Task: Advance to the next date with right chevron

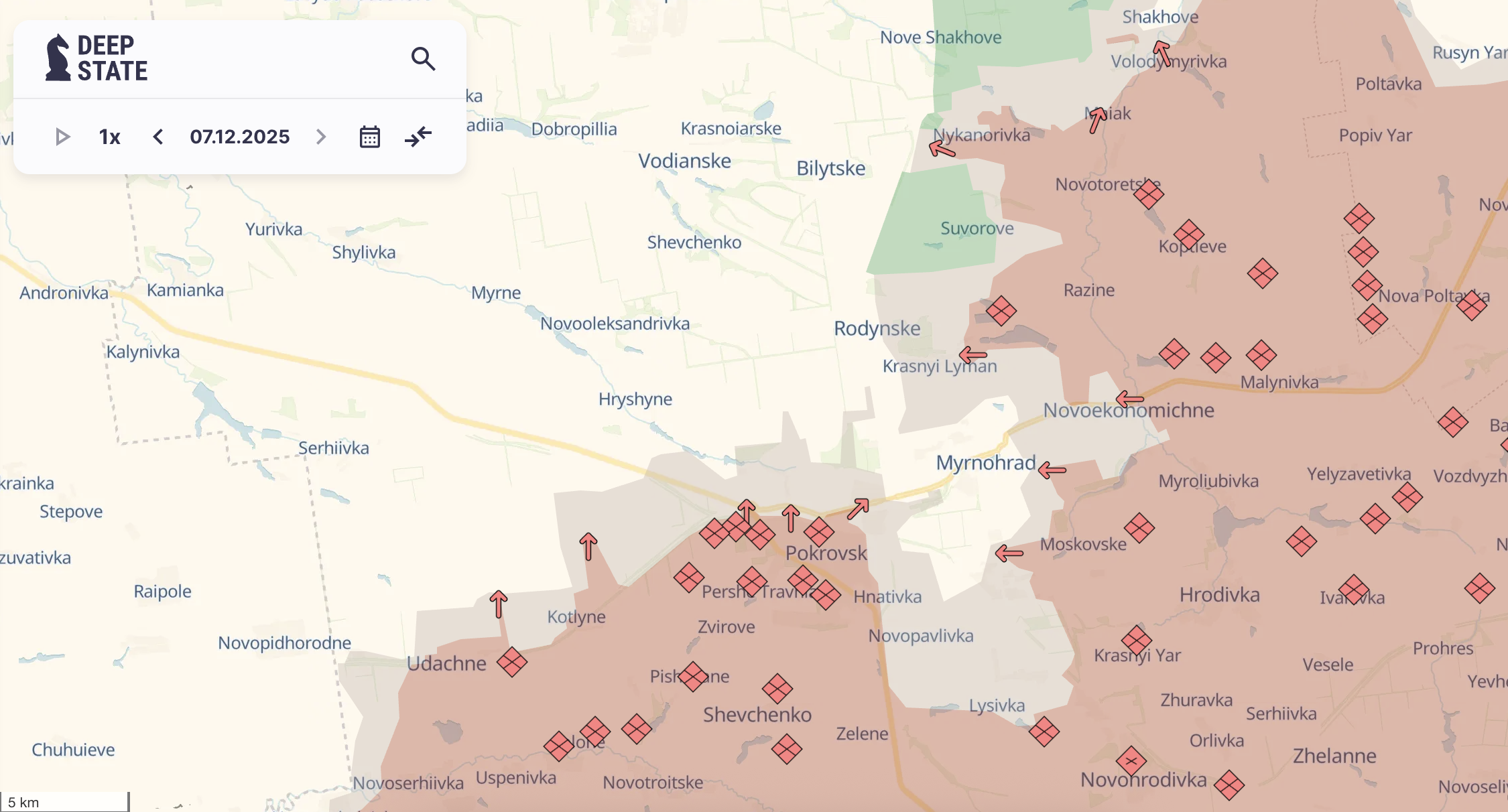Action: pyautogui.click(x=320, y=137)
